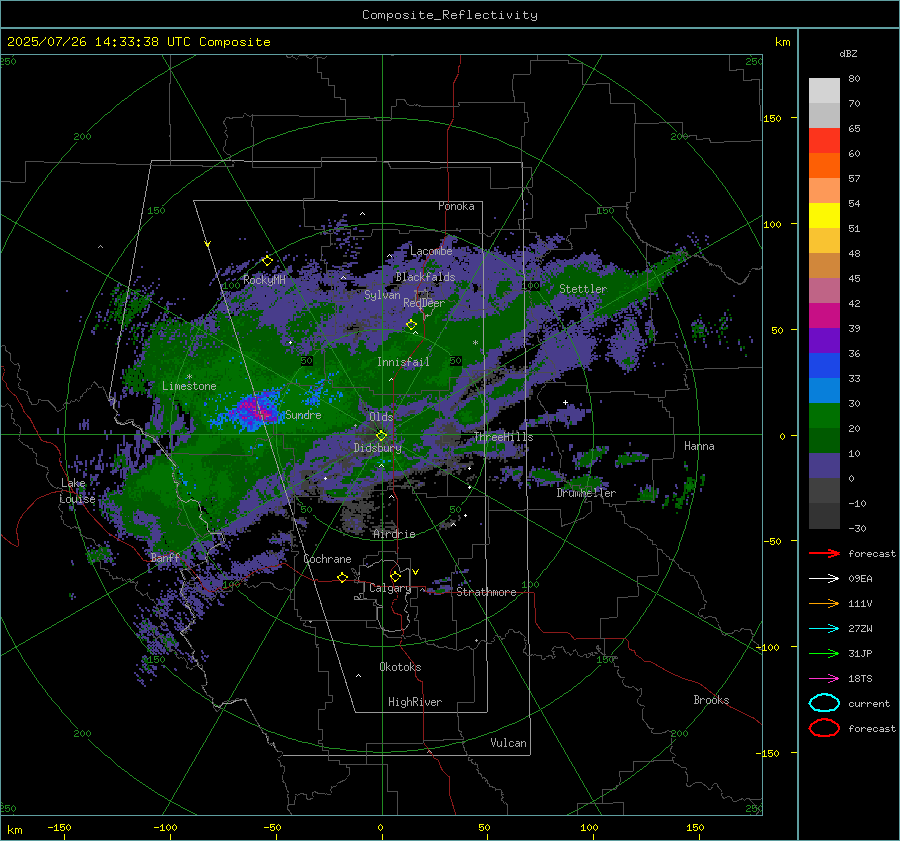Click the red forecast arrow in legend

click(x=824, y=553)
